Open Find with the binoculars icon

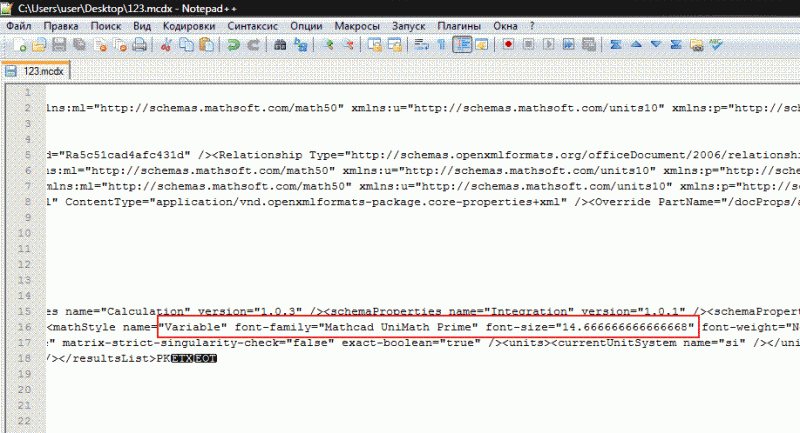coord(280,45)
